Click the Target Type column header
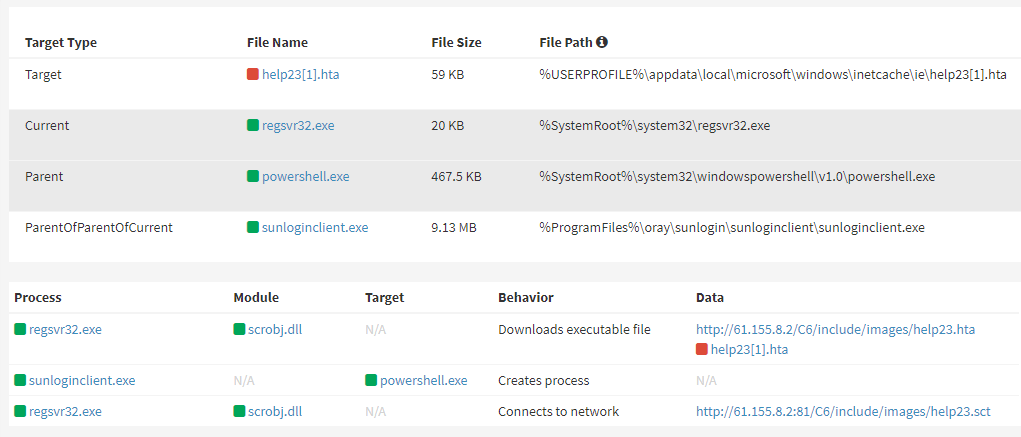Screen dimensions: 1021x437 [x=60, y=43]
